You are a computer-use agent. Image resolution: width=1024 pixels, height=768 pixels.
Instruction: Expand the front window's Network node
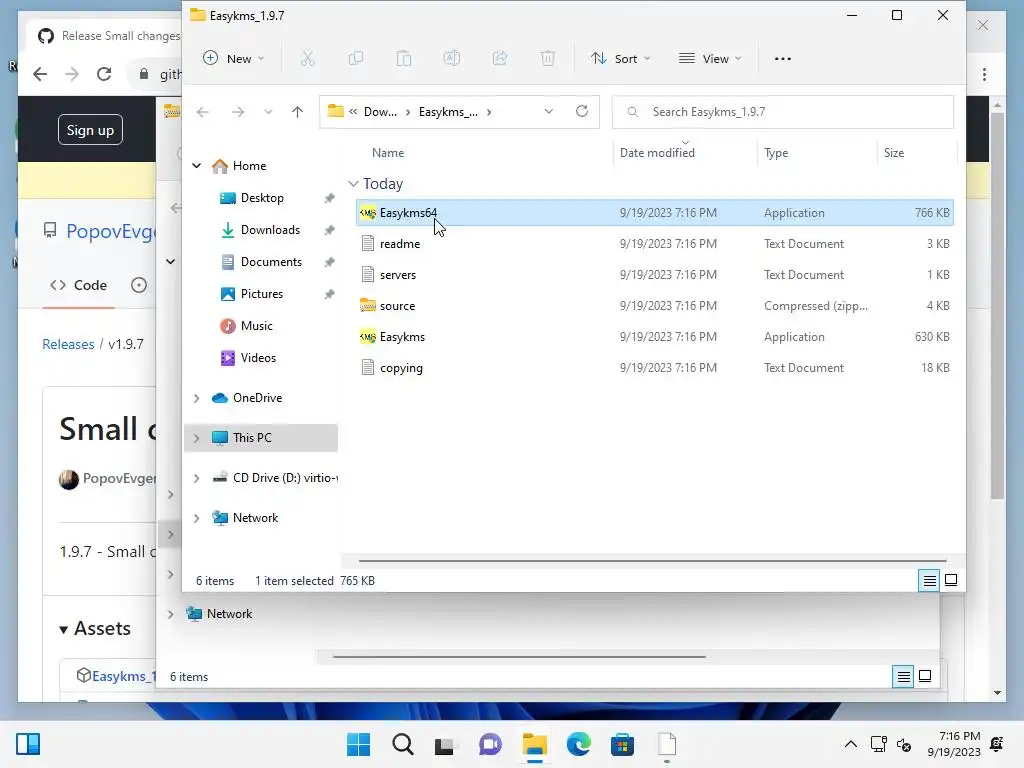(197, 518)
